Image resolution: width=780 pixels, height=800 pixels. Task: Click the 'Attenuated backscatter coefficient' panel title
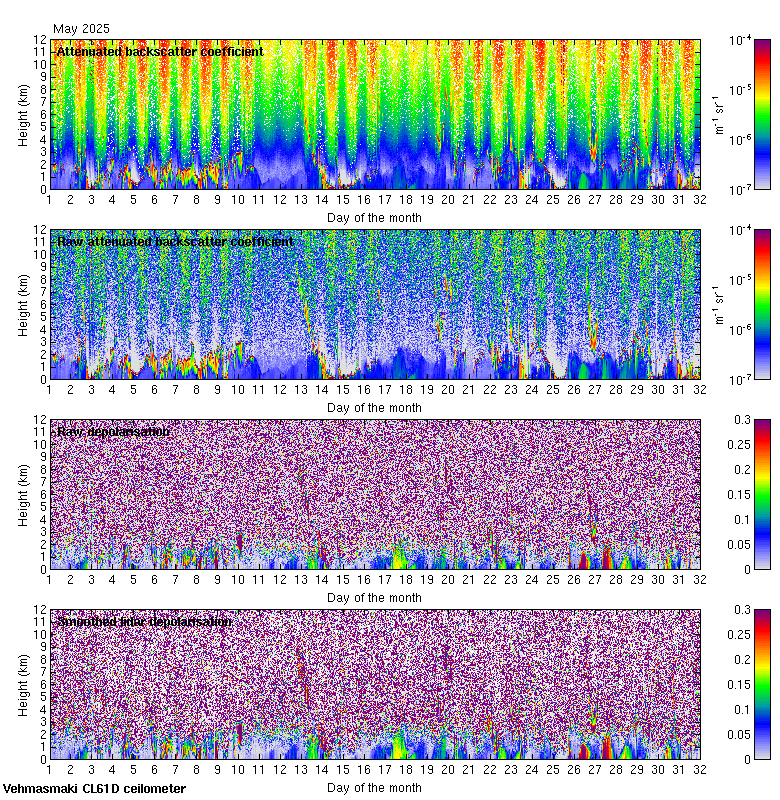(x=160, y=51)
